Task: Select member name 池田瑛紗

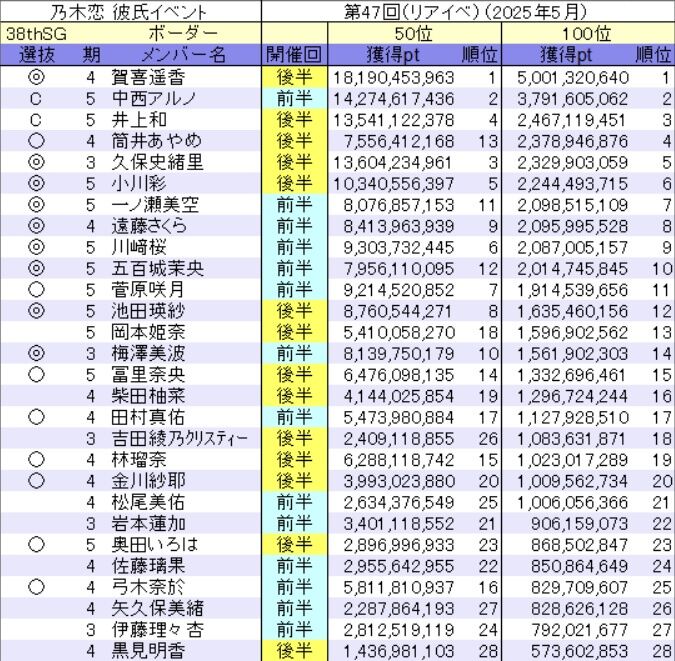Action: pyautogui.click(x=148, y=311)
